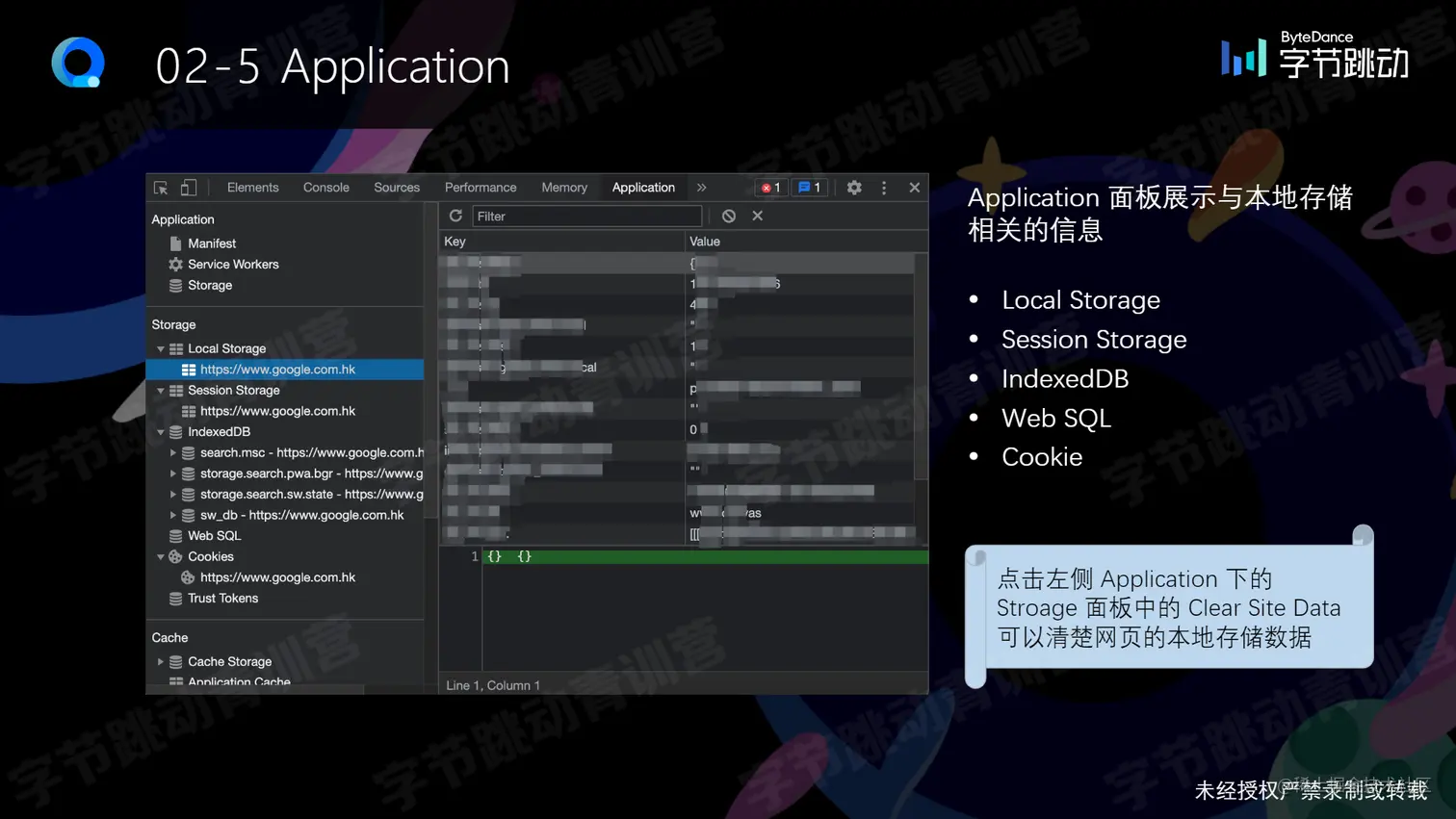Sort by the Key column header
Image resolution: width=1456 pixels, height=819 pixels.
(x=561, y=242)
